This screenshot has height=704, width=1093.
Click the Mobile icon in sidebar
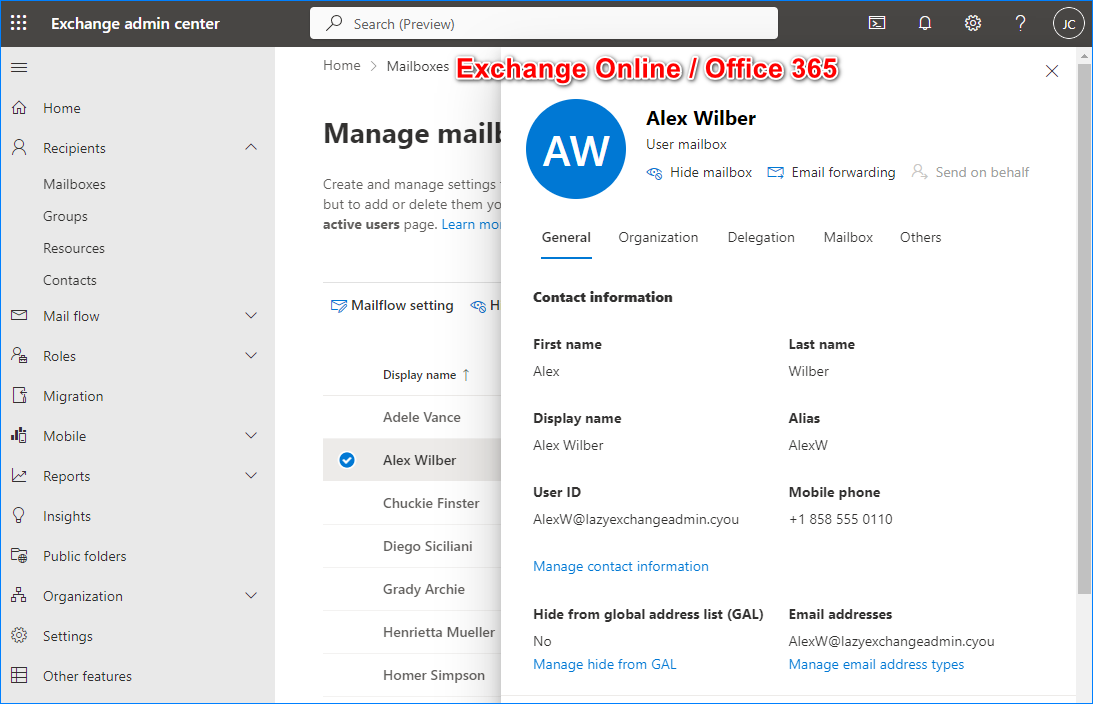pyautogui.click(x=19, y=436)
